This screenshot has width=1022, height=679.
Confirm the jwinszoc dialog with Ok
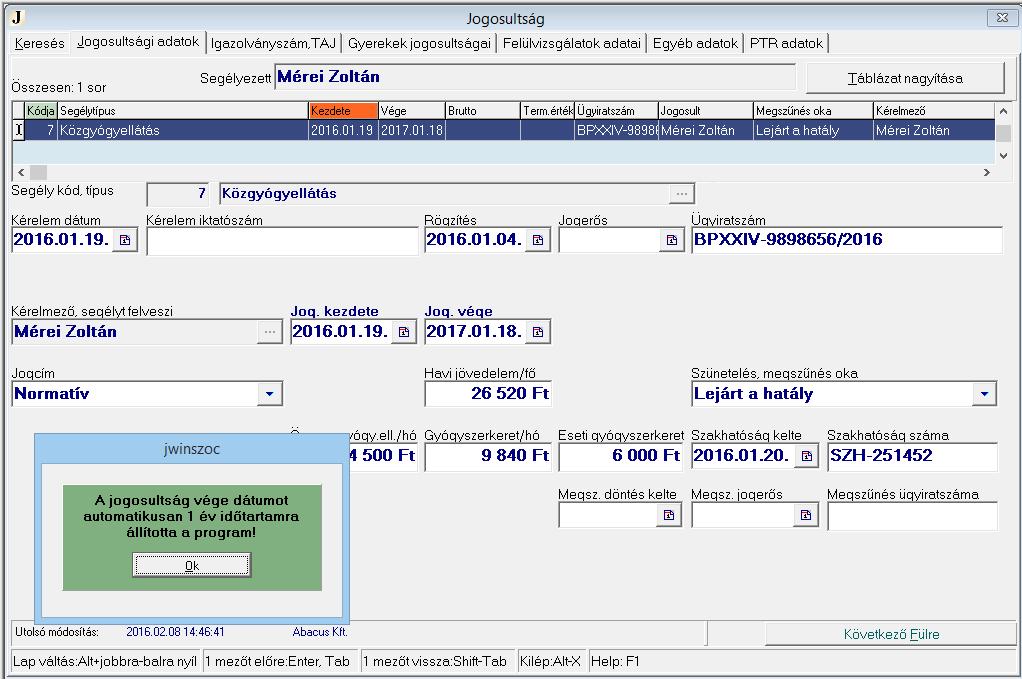(x=192, y=566)
